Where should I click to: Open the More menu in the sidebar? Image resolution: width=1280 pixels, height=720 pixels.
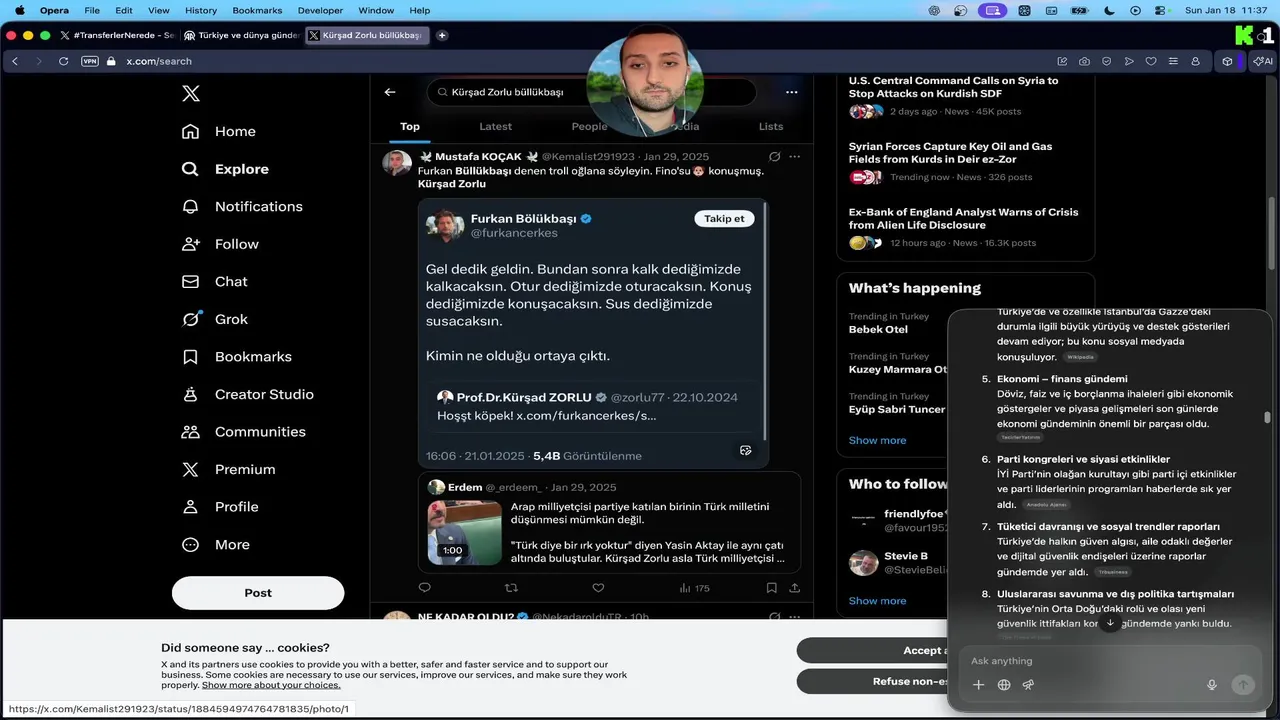tap(215, 545)
